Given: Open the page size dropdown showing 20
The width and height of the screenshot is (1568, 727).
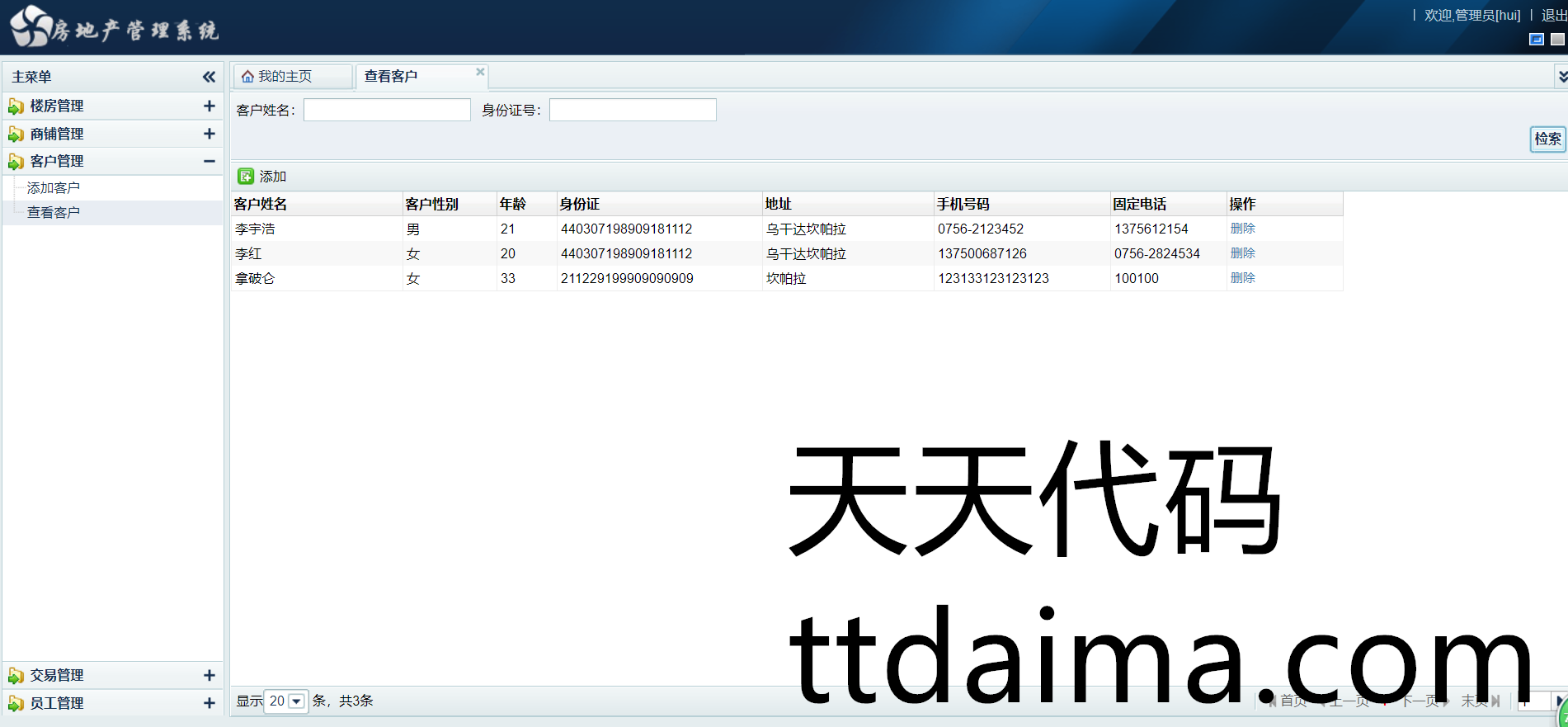Looking at the screenshot, I should point(296,701).
